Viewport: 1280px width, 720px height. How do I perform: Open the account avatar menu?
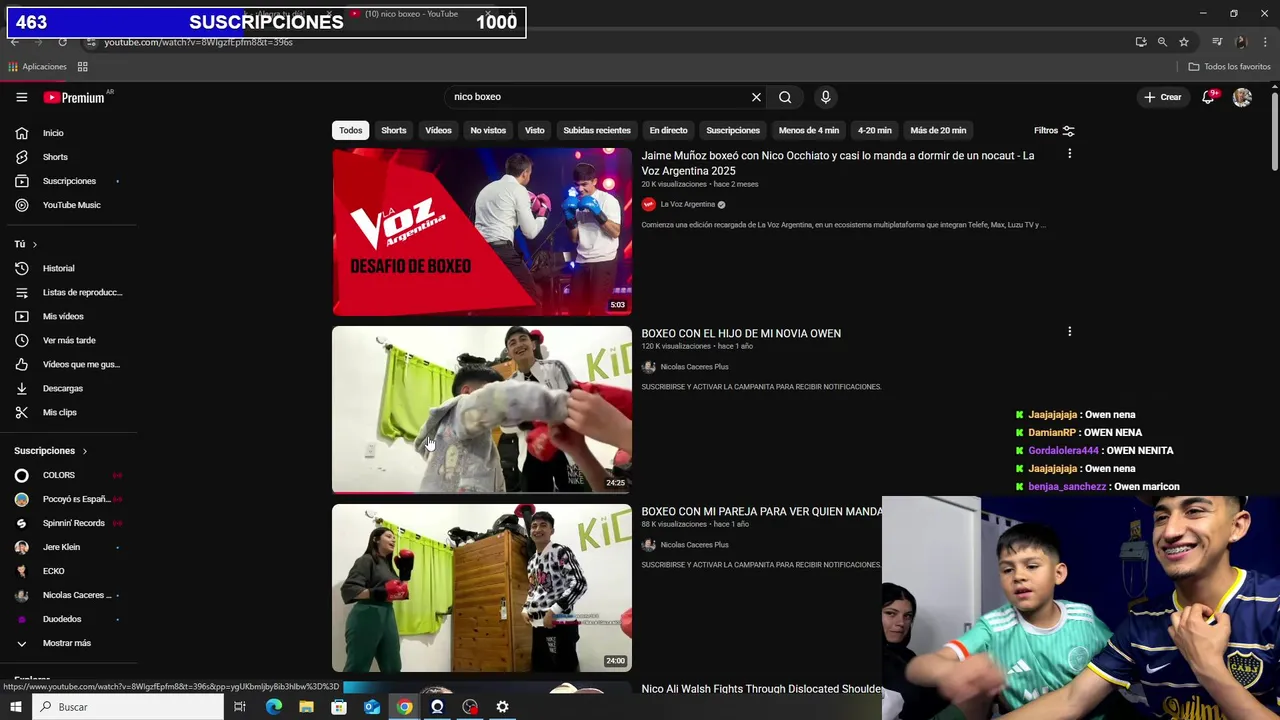point(1242,97)
